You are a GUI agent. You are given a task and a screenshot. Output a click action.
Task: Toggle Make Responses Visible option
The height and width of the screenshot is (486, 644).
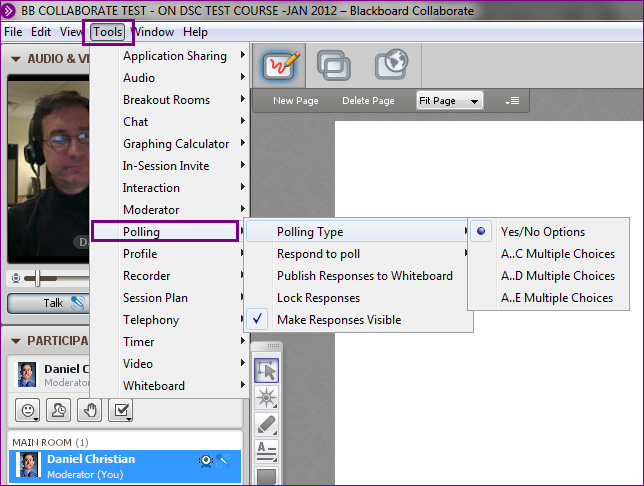tap(358, 320)
